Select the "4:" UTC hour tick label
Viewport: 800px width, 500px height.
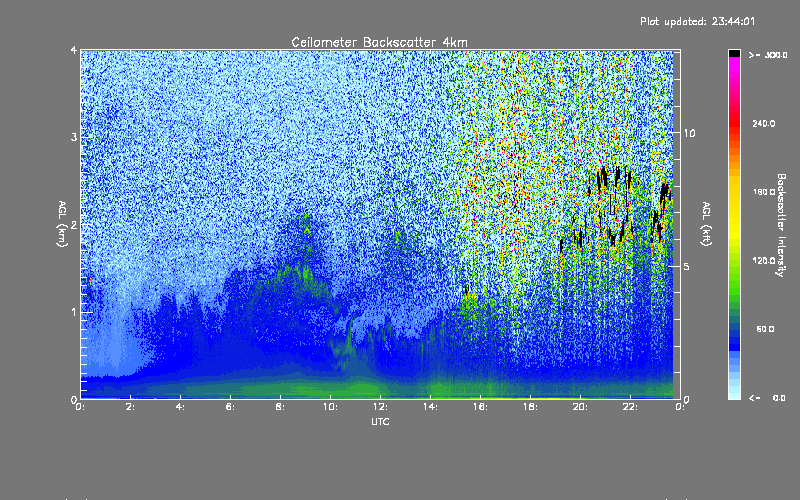point(180,407)
